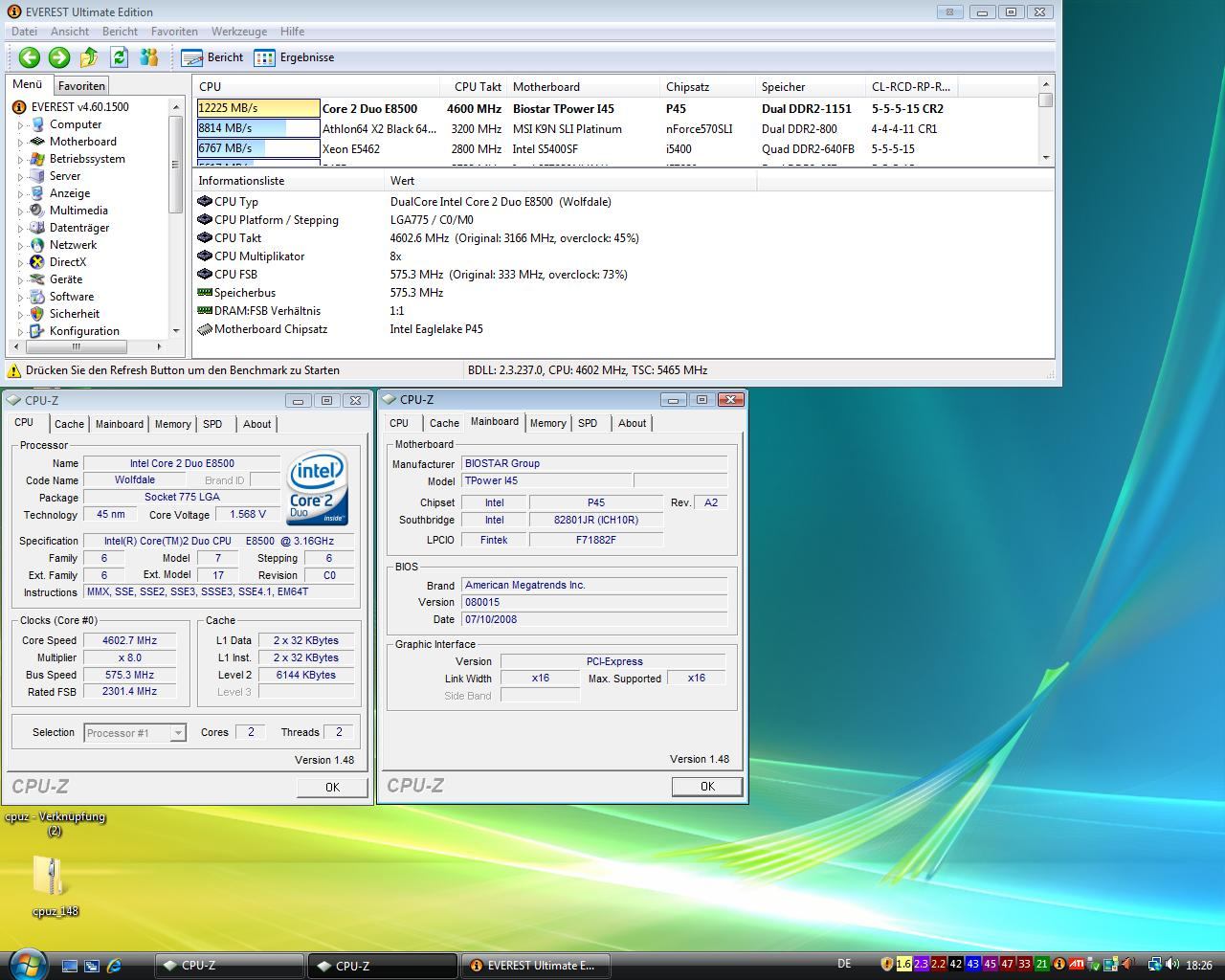Click the Refresh icon in EVEREST toolbar
1225x980 pixels.
119,57
